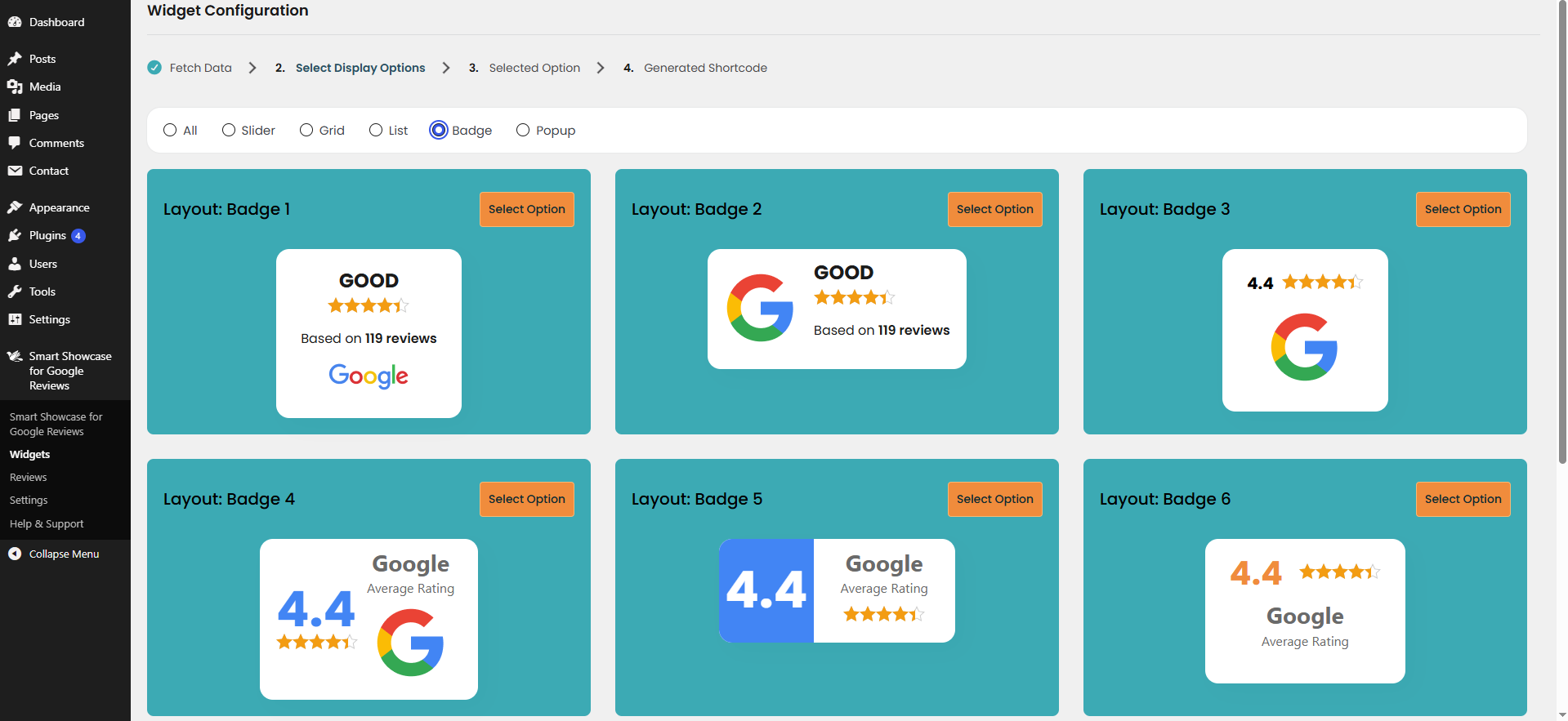Go to the Fetch Data step
1568x721 pixels.
[x=200, y=68]
